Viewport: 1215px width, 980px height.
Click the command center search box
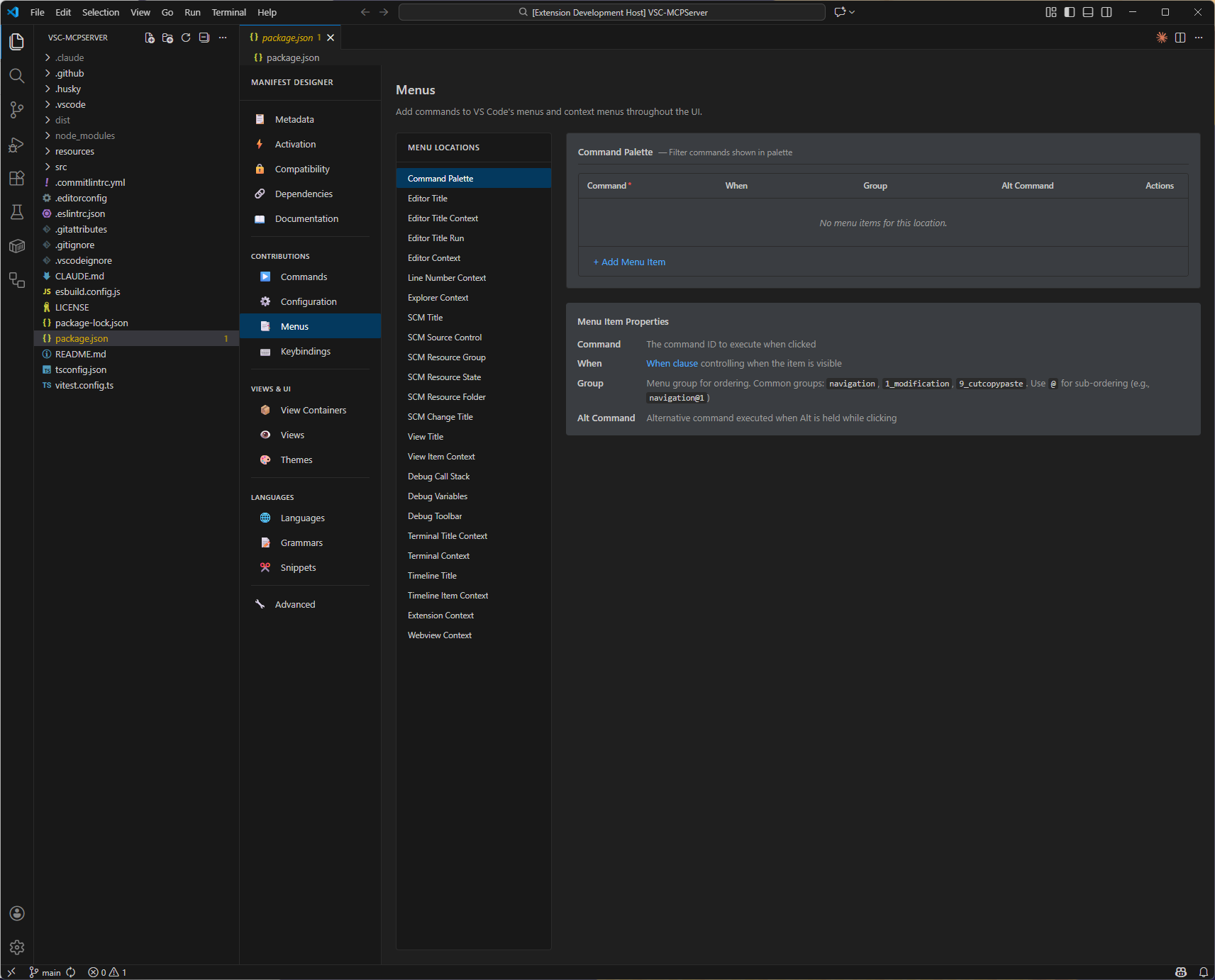point(611,12)
